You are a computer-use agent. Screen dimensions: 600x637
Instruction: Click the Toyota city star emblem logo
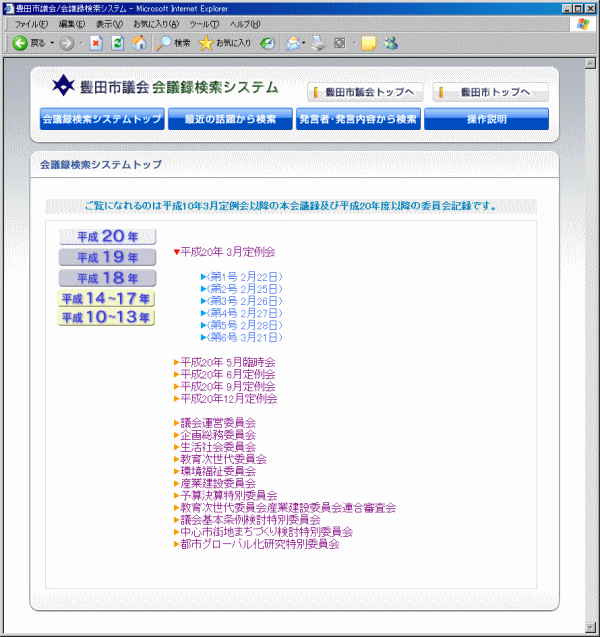63,86
